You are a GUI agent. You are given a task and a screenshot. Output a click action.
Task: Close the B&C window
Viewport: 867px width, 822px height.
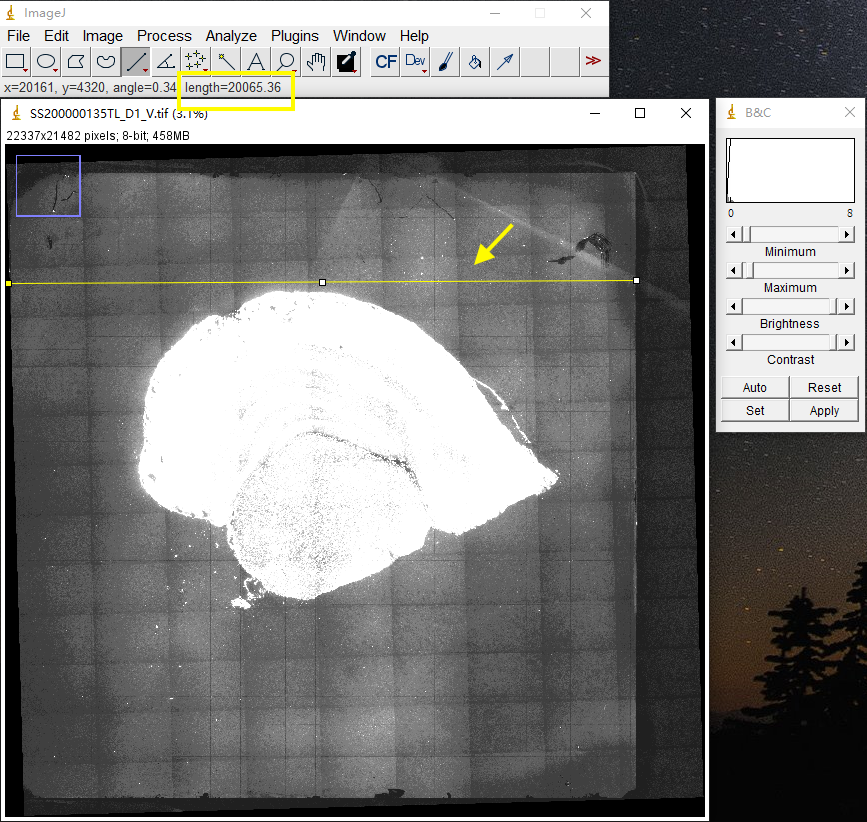click(850, 112)
